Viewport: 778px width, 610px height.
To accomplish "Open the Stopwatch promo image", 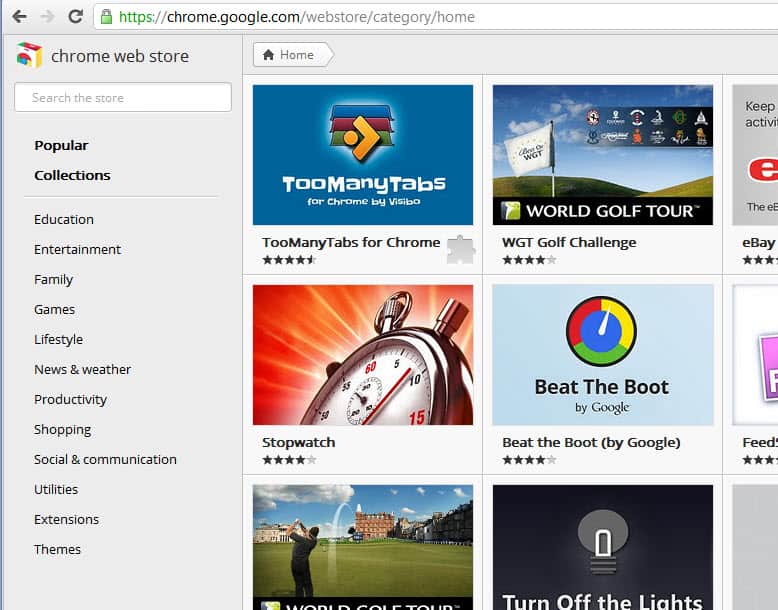I will (x=363, y=355).
